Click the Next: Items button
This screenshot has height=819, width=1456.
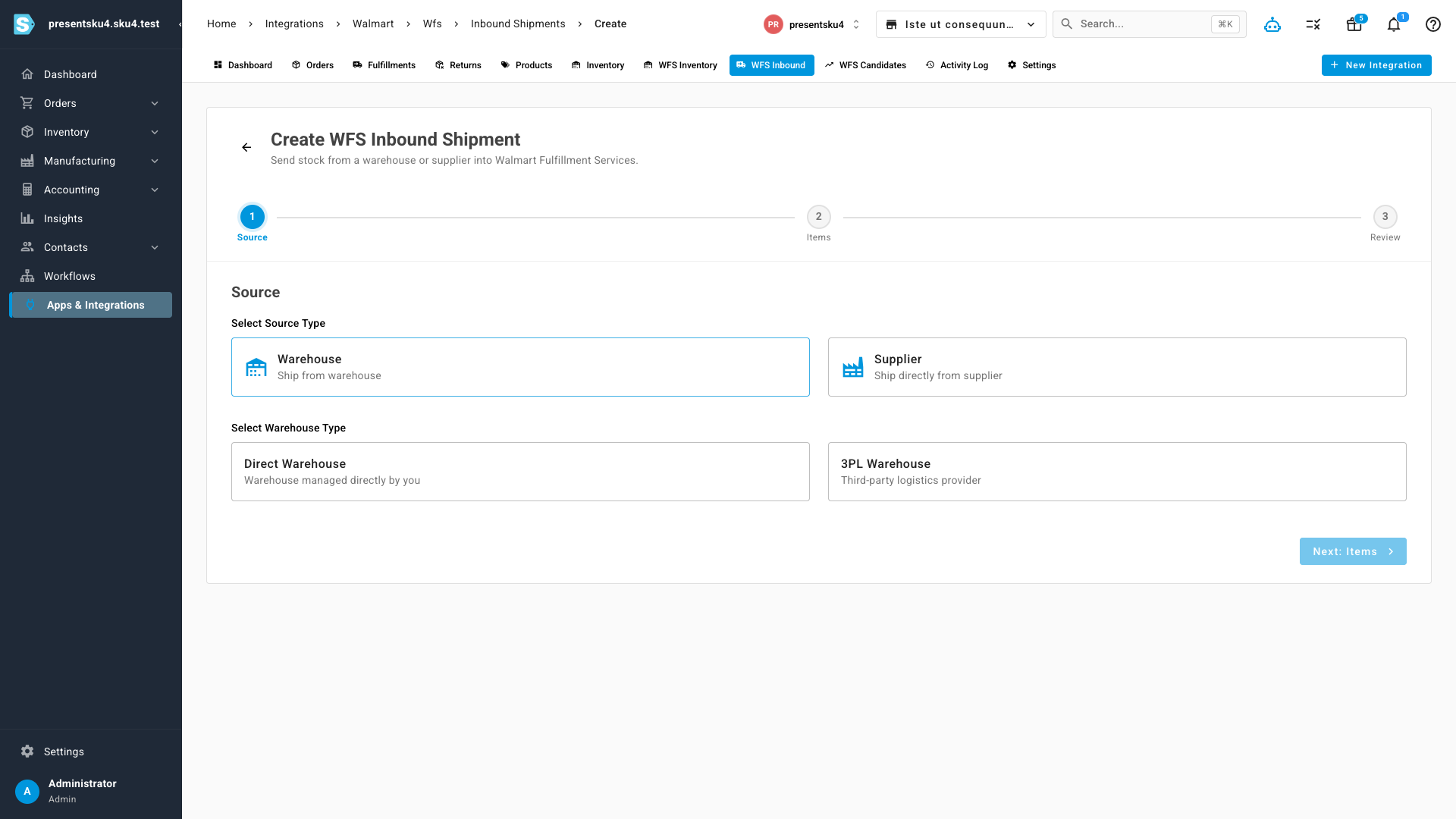pyautogui.click(x=1353, y=551)
